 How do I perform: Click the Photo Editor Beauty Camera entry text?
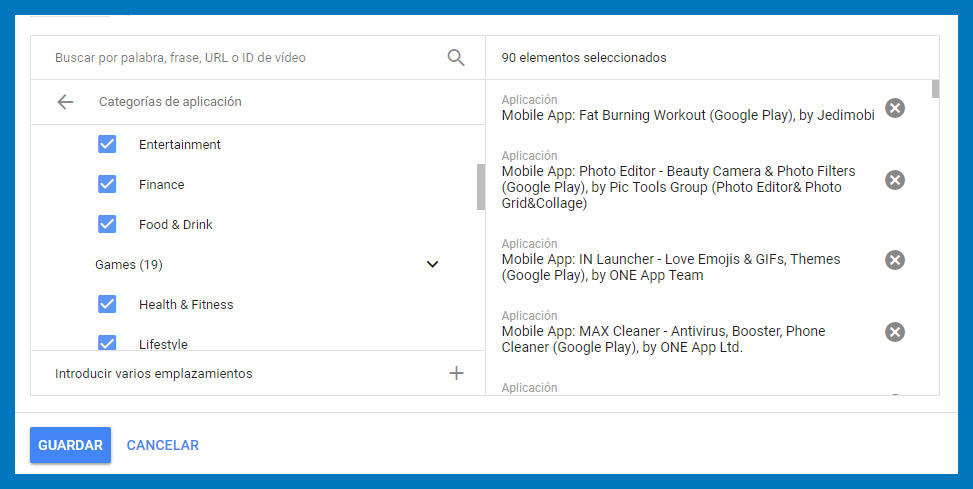[x=678, y=187]
